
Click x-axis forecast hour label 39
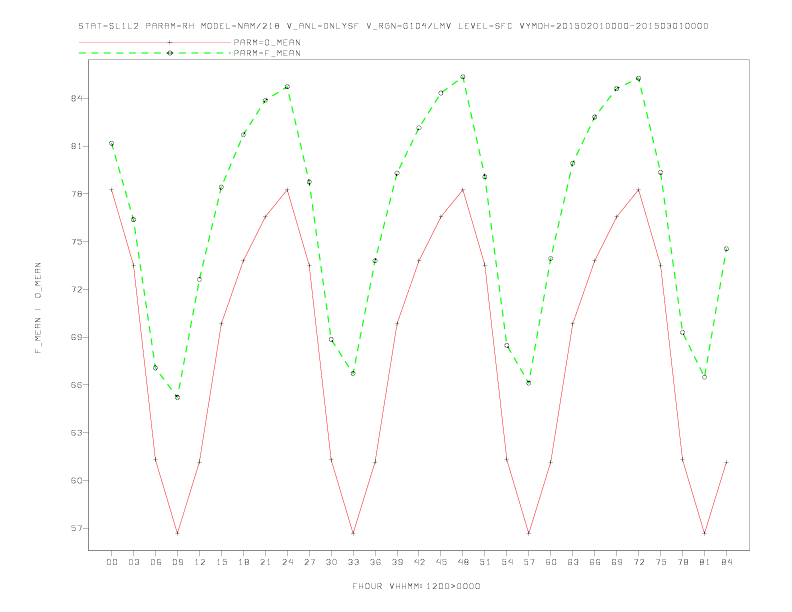coord(397,562)
